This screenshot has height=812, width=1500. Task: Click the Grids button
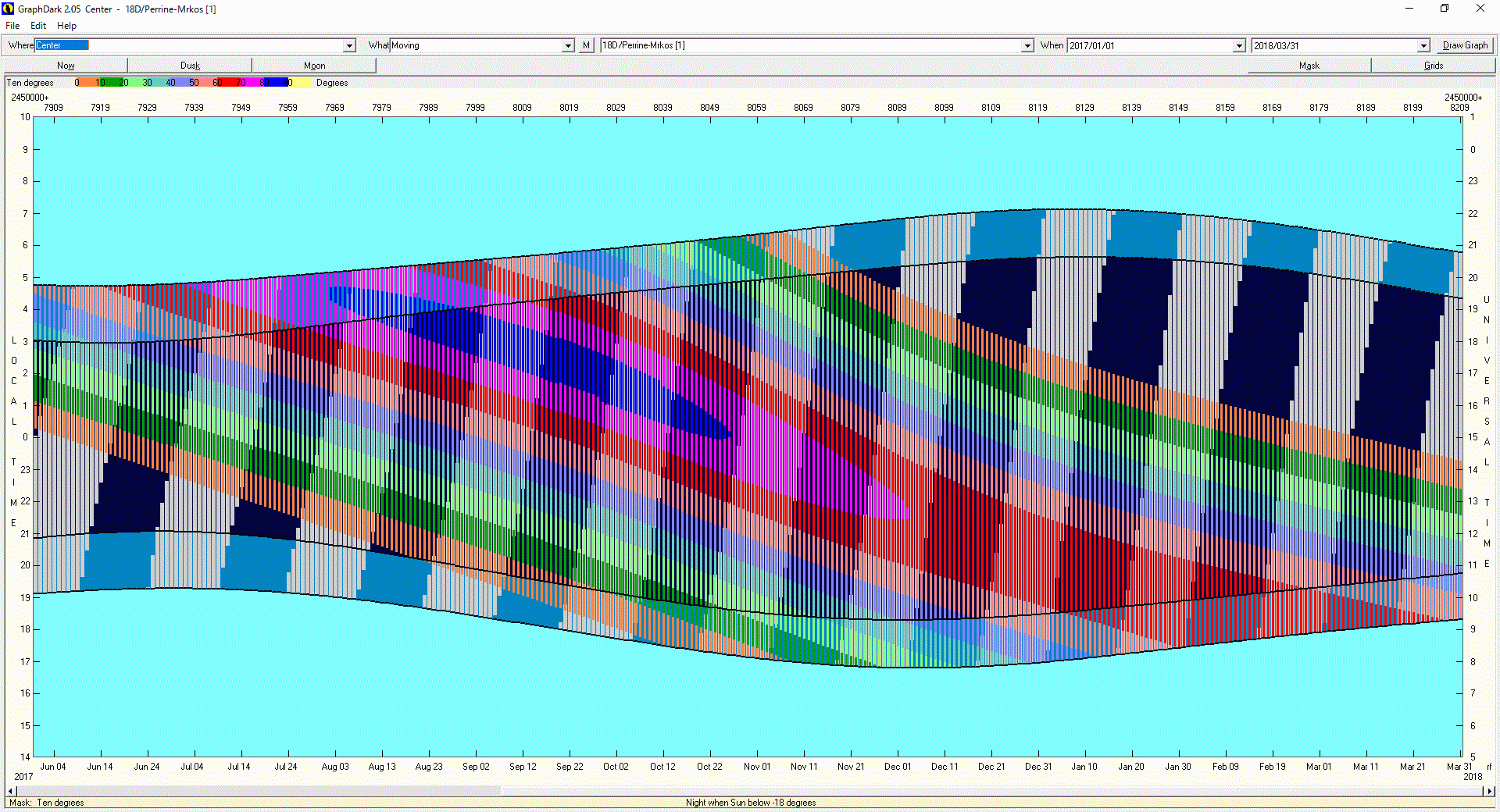click(x=1433, y=66)
